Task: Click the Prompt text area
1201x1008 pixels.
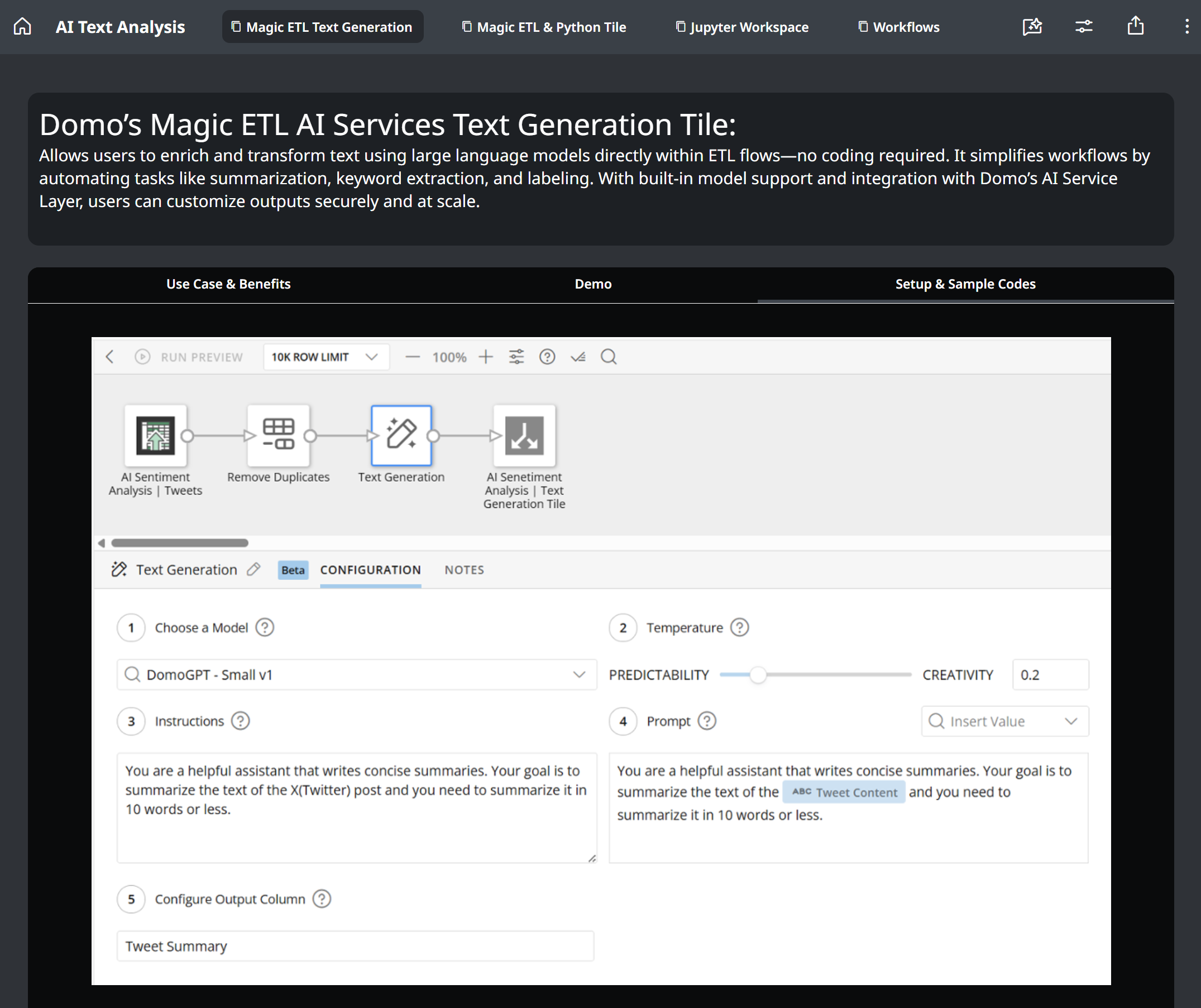Action: (x=849, y=807)
